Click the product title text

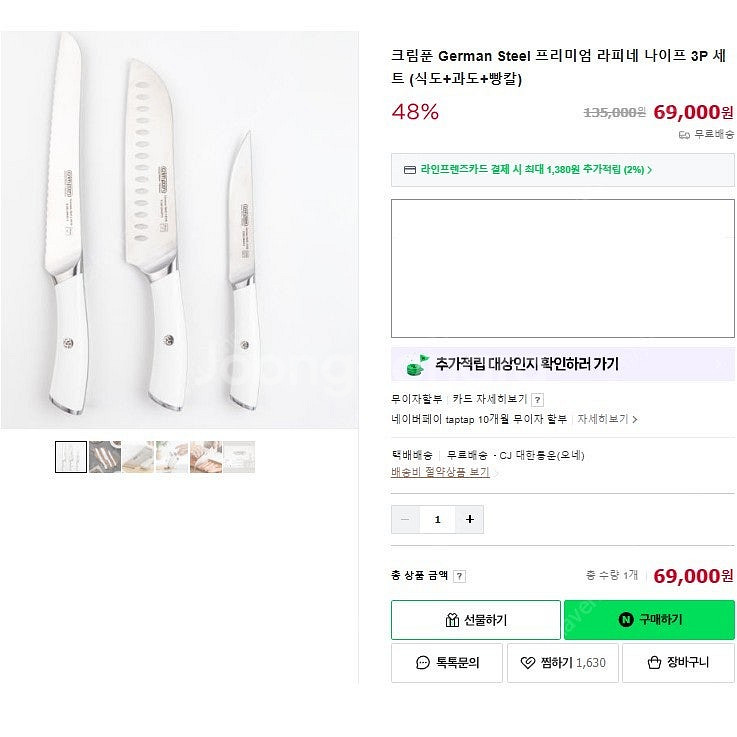click(558, 67)
